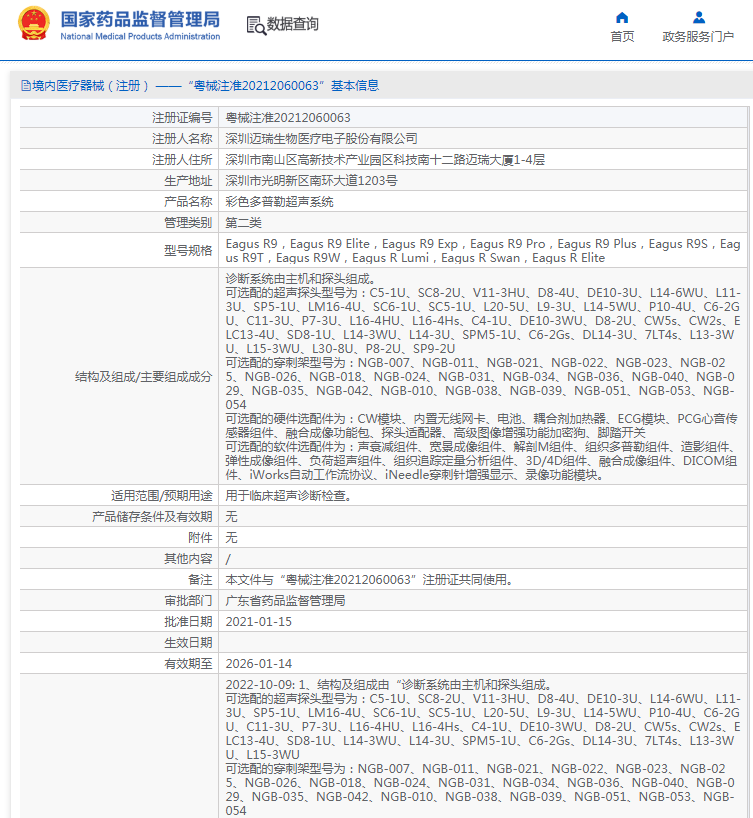Select the 2022-10-09 change record text
This screenshot has height=818, width=753.
tap(483, 748)
